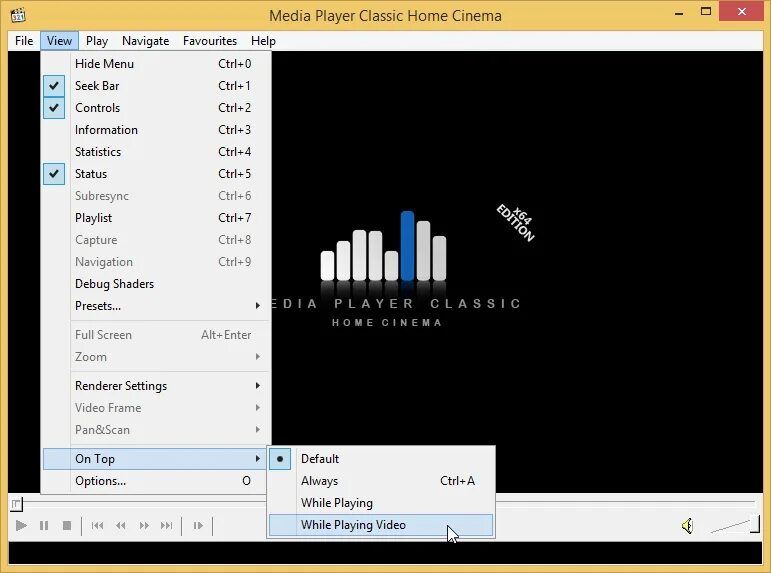Expand the Pan&Scan submenu
771x573 pixels.
pos(157,430)
